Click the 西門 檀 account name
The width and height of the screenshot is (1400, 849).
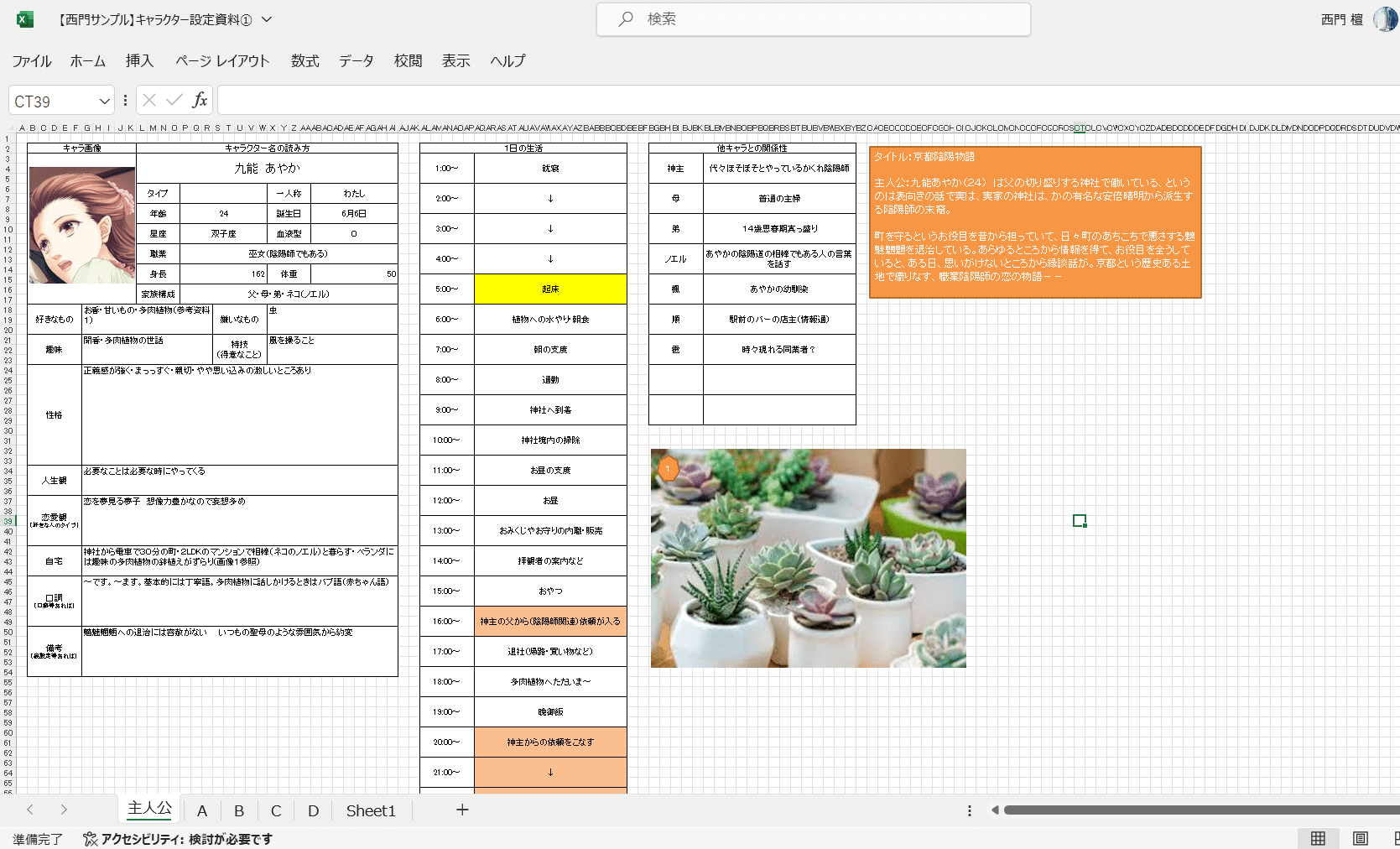(1342, 19)
